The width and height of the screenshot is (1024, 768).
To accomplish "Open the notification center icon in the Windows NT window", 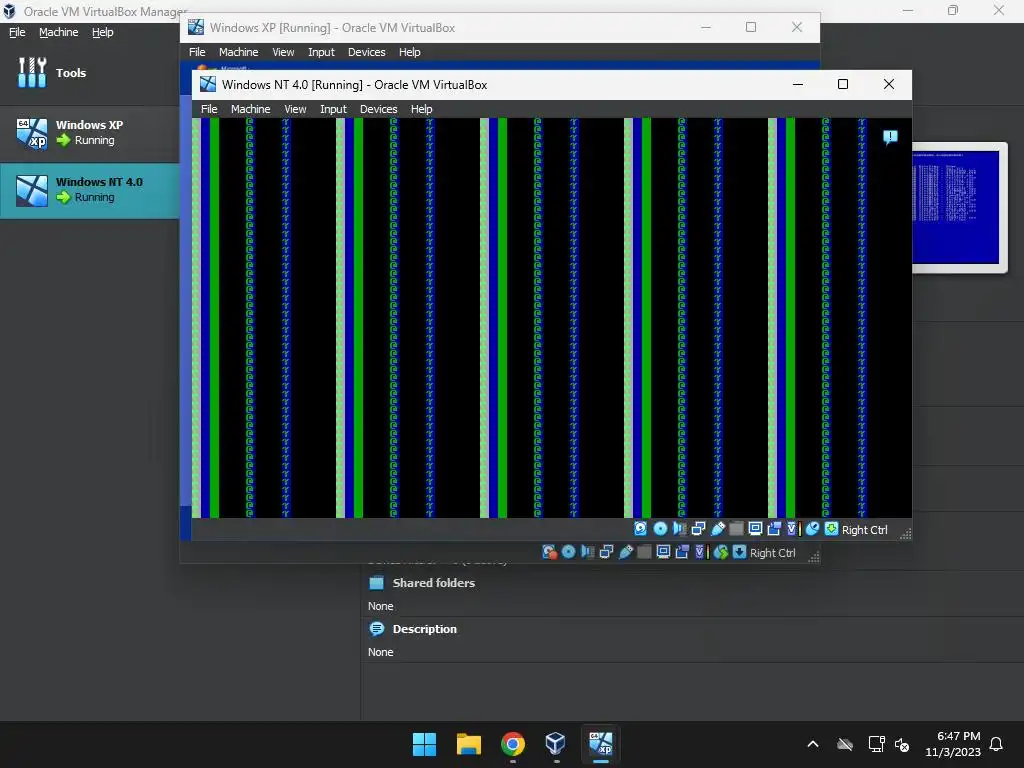I will (890, 137).
